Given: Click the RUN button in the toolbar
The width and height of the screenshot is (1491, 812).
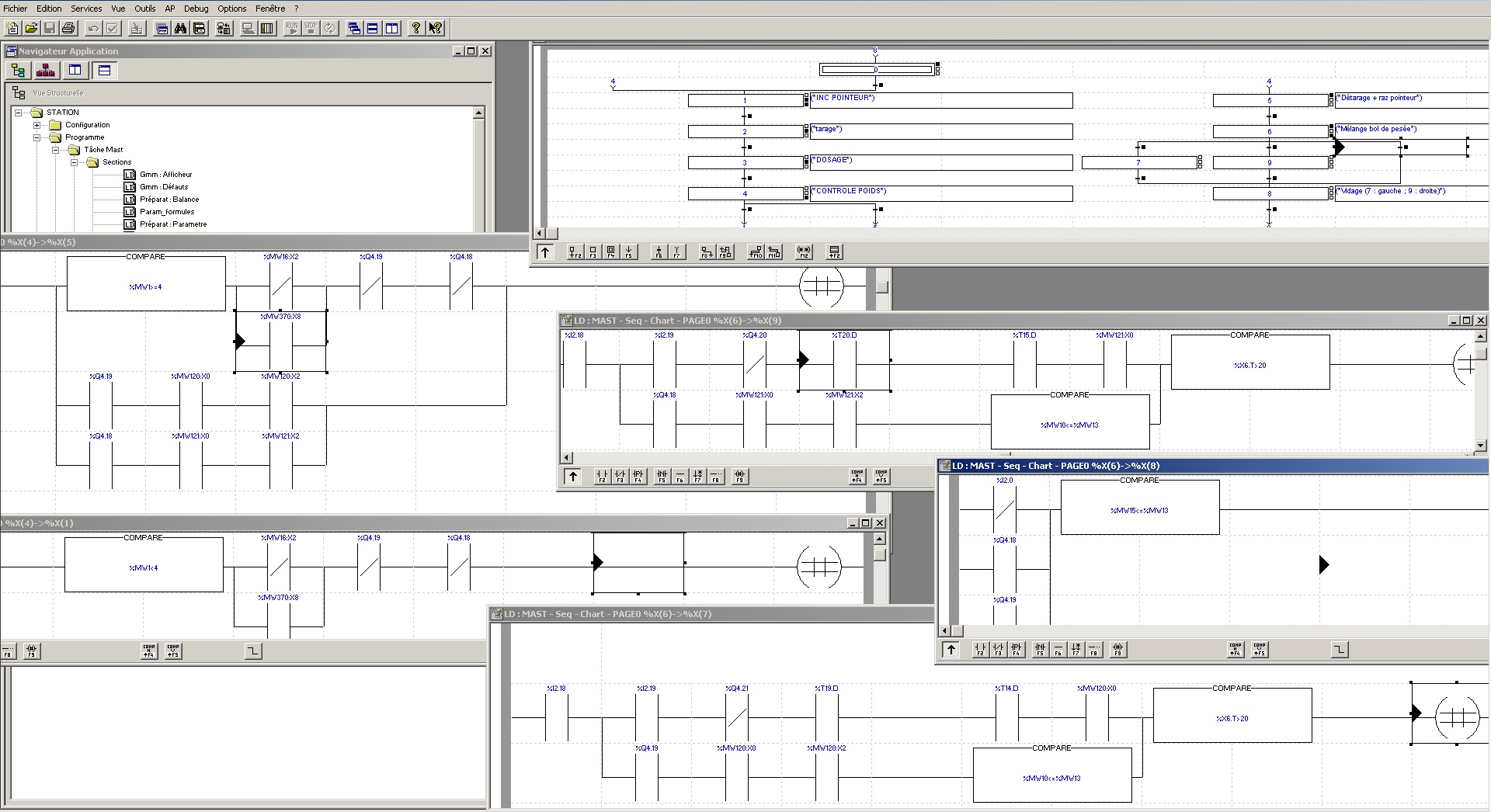Looking at the screenshot, I should (292, 29).
